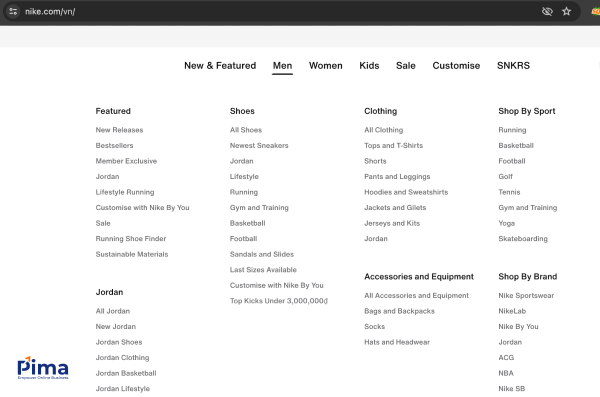Select ACG under Shop By Brand
The height and width of the screenshot is (397, 600).
pos(506,358)
